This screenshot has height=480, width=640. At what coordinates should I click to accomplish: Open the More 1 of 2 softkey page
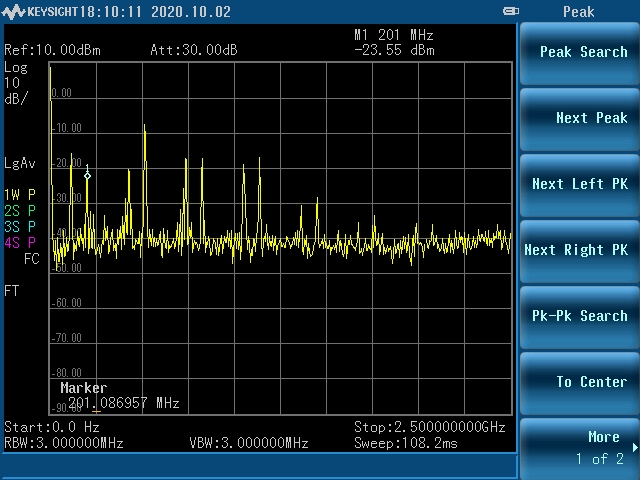click(579, 448)
